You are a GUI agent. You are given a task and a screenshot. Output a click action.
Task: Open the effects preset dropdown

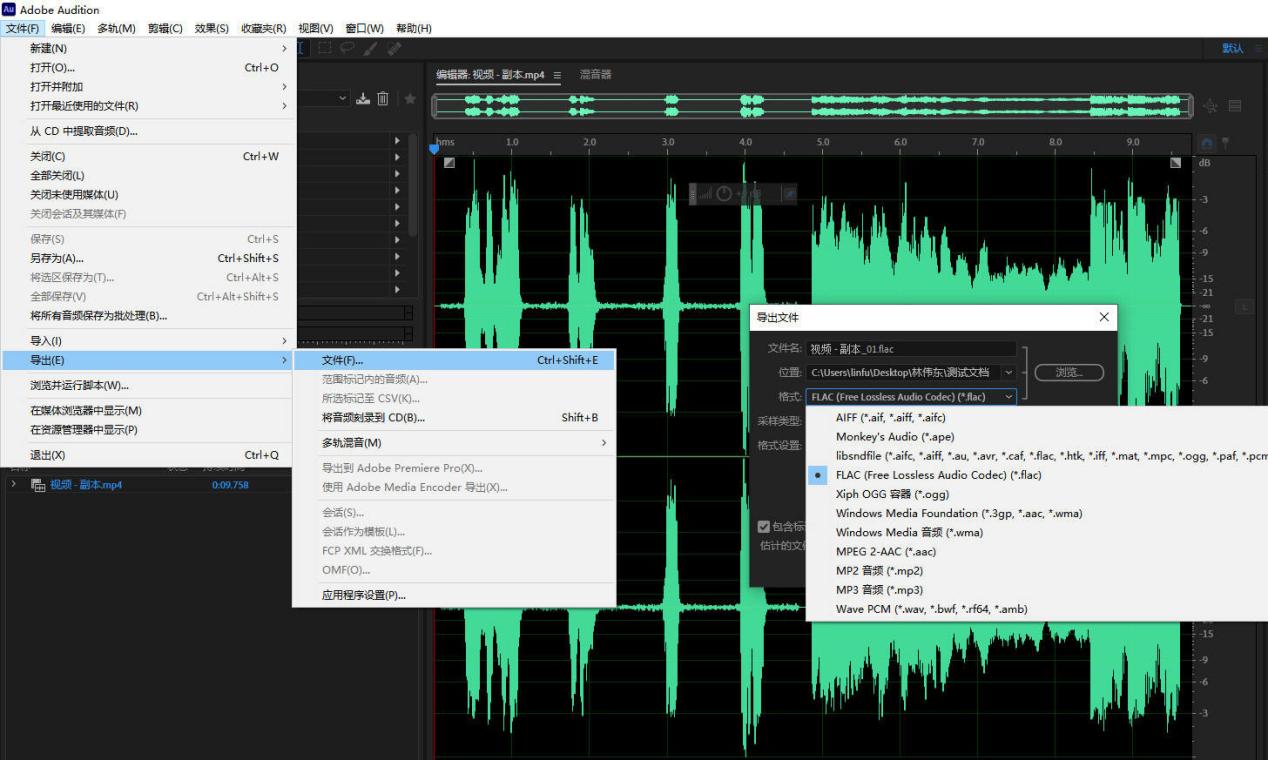point(343,98)
